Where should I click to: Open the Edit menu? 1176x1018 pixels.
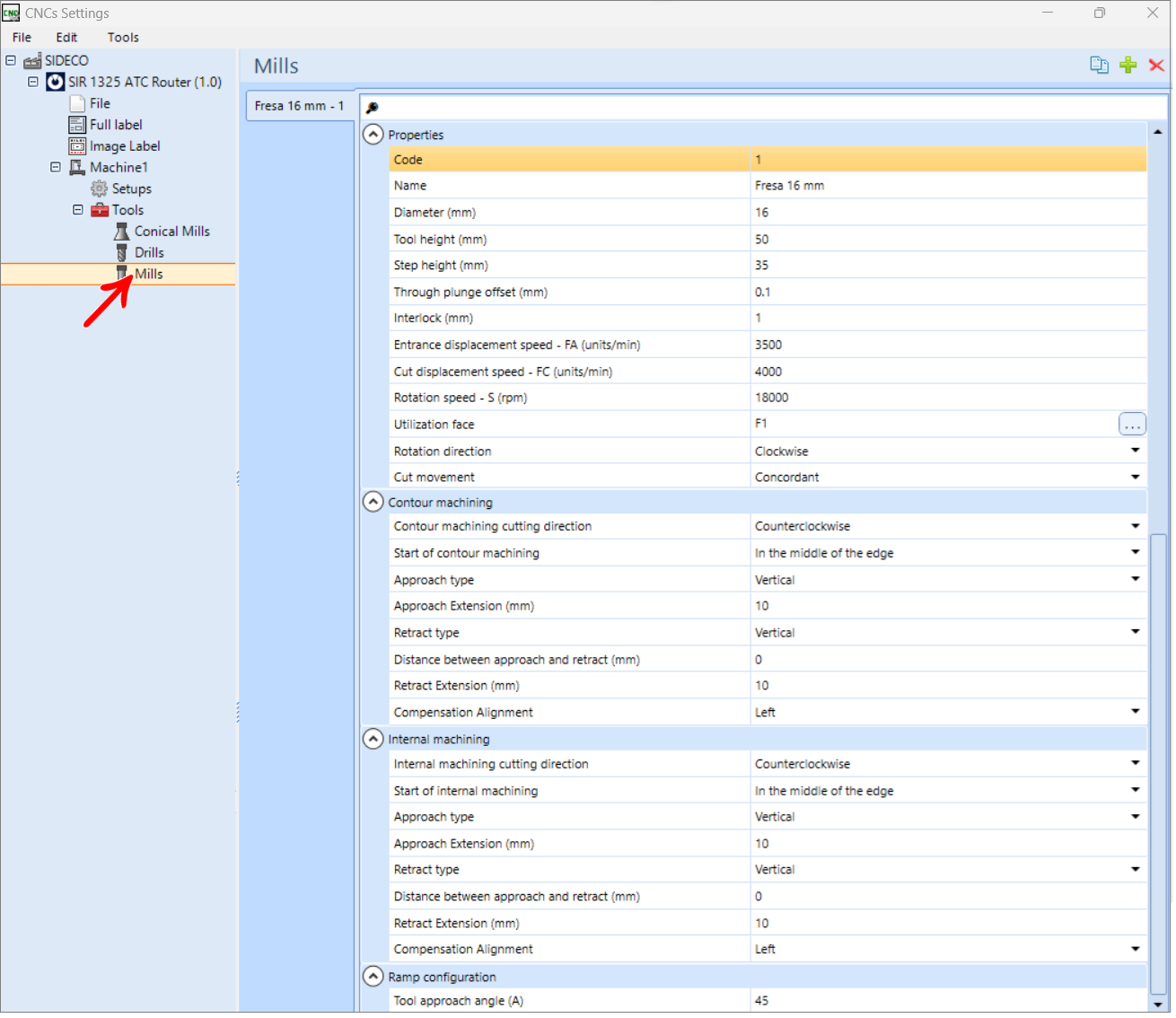(66, 38)
